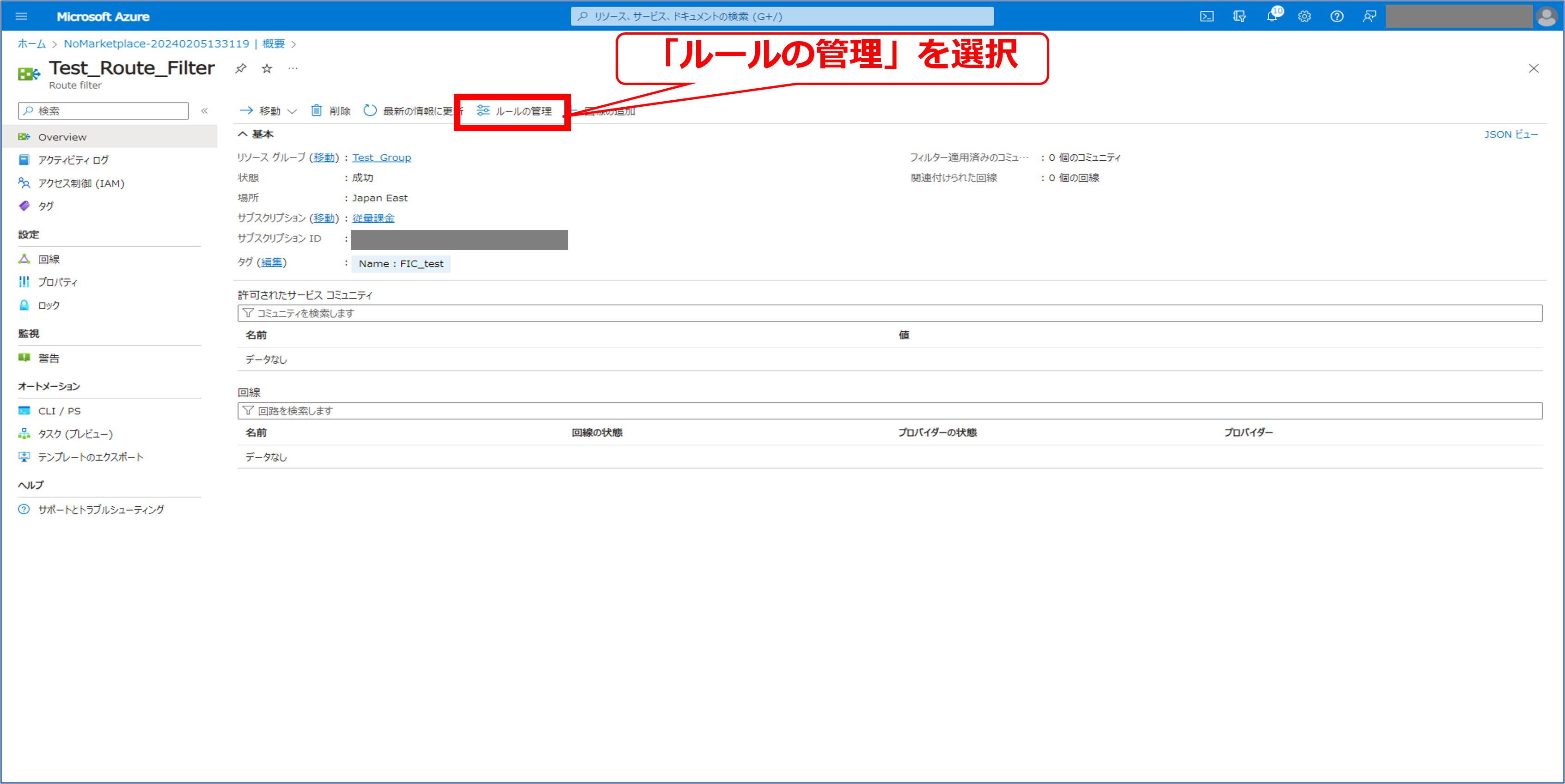Open the directory and subscription filter icon
The image size is (1565, 784).
pyautogui.click(x=1239, y=16)
